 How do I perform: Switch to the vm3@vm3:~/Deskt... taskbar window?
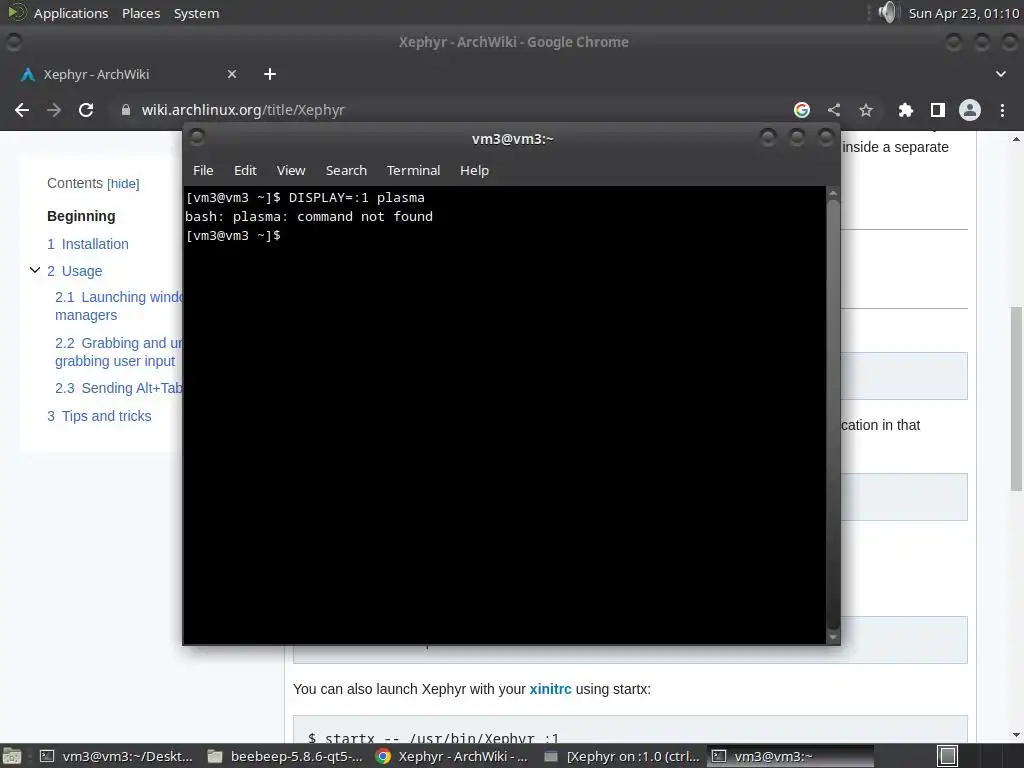pyautogui.click(x=116, y=756)
